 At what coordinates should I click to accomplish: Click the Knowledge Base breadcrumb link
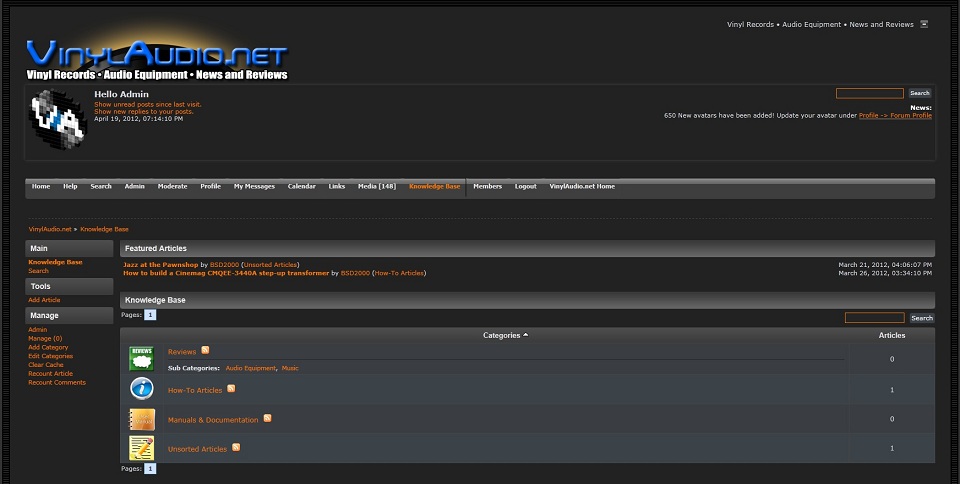tap(105, 229)
